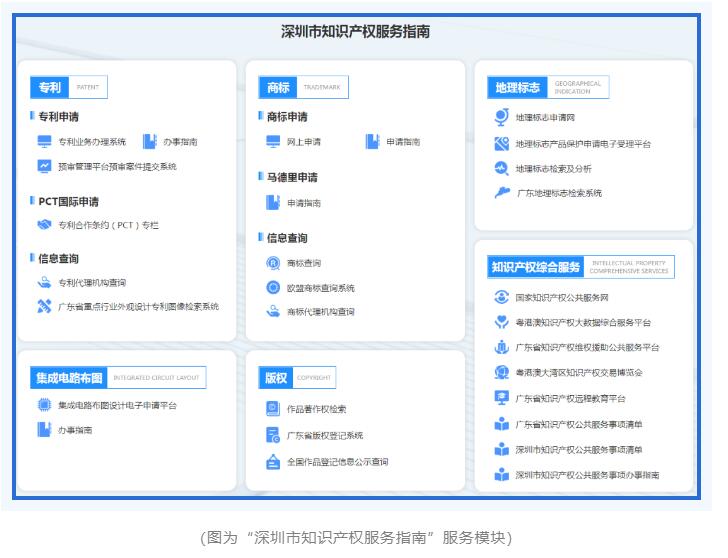Click the graduation icon beside 广东省知识产权远程教育平台
Screen dimensions: 728x558
point(502,398)
